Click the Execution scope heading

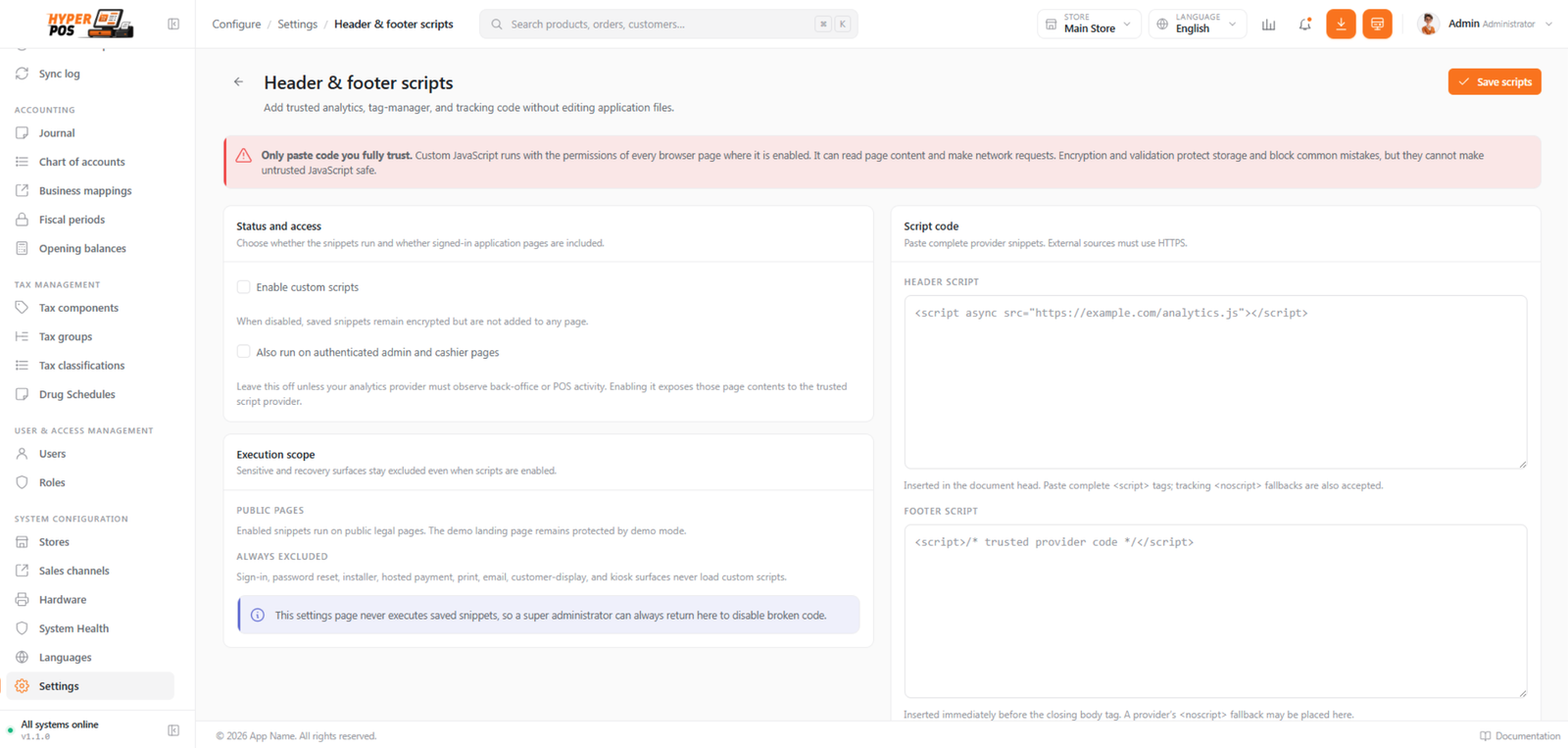tap(275, 455)
